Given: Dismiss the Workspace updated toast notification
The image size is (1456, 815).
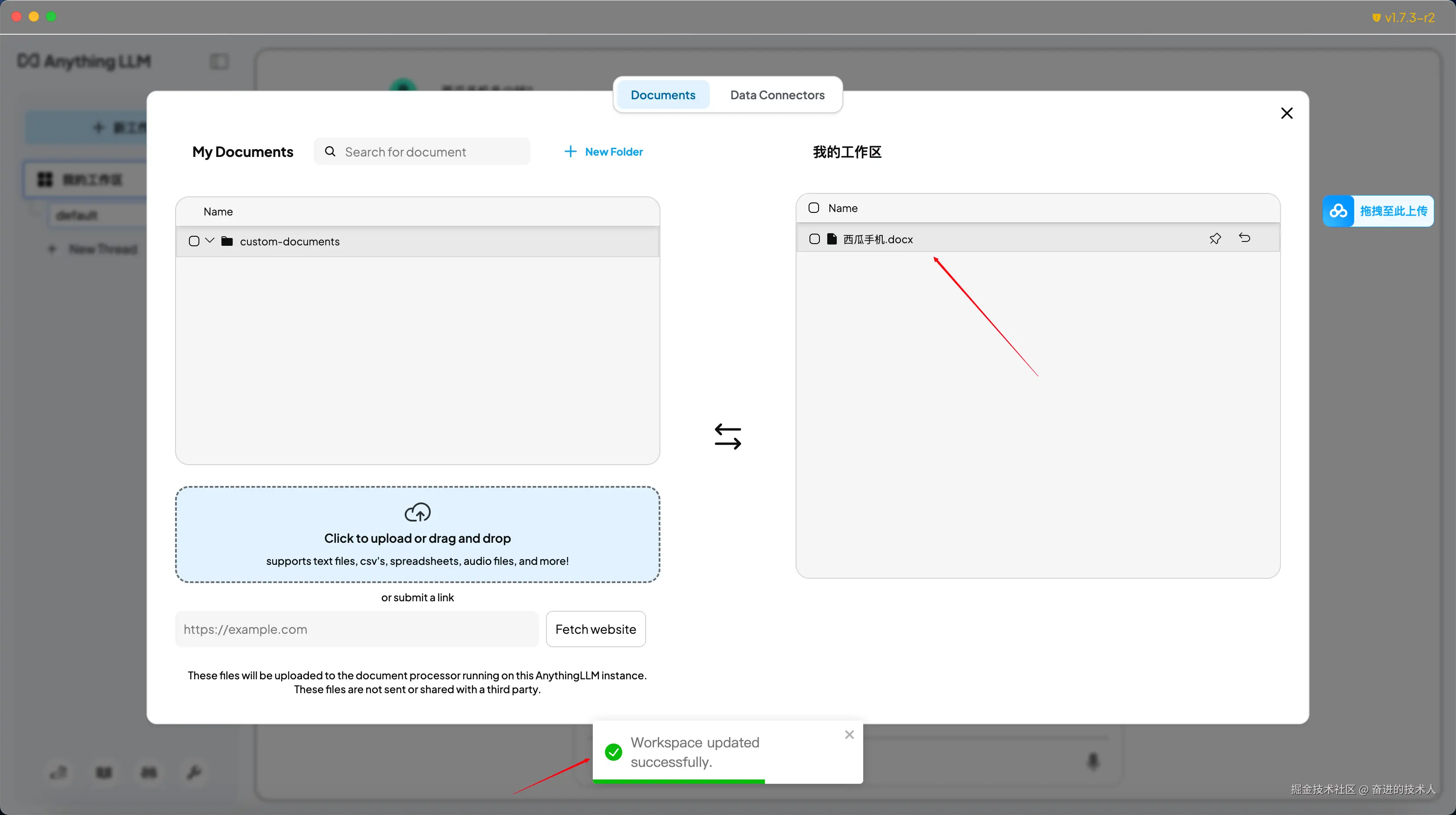Looking at the screenshot, I should point(849,734).
